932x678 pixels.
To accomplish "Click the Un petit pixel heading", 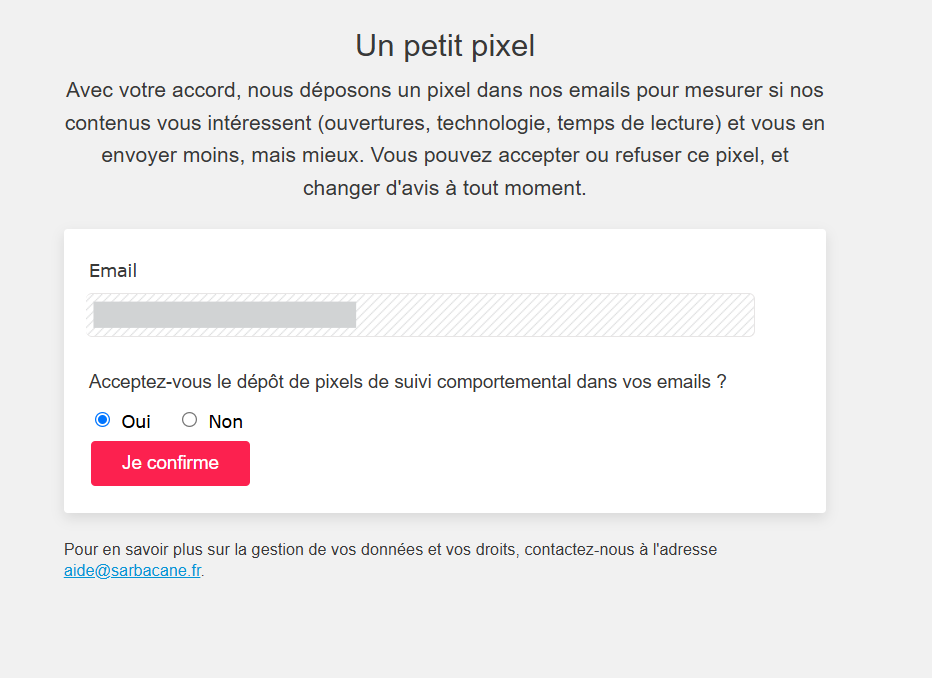I will pos(445,46).
